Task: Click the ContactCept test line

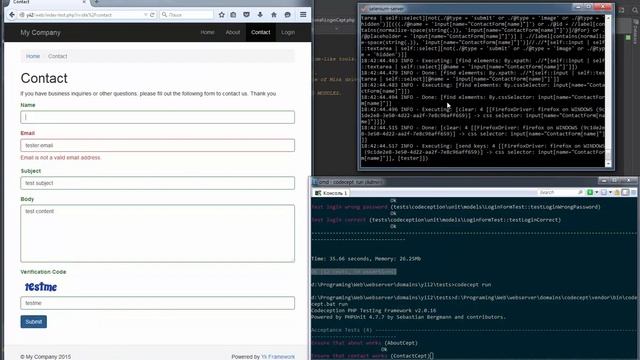Action: point(372,356)
